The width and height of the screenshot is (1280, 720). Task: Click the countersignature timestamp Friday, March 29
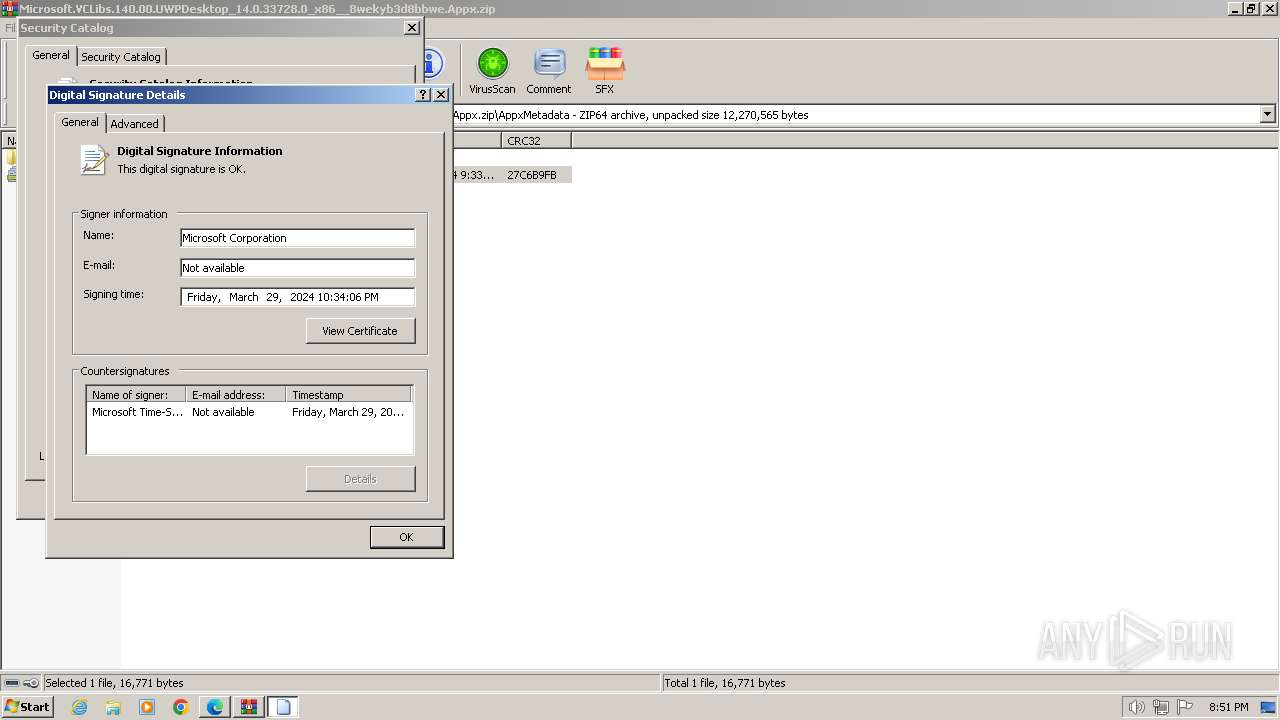pyautogui.click(x=348, y=412)
